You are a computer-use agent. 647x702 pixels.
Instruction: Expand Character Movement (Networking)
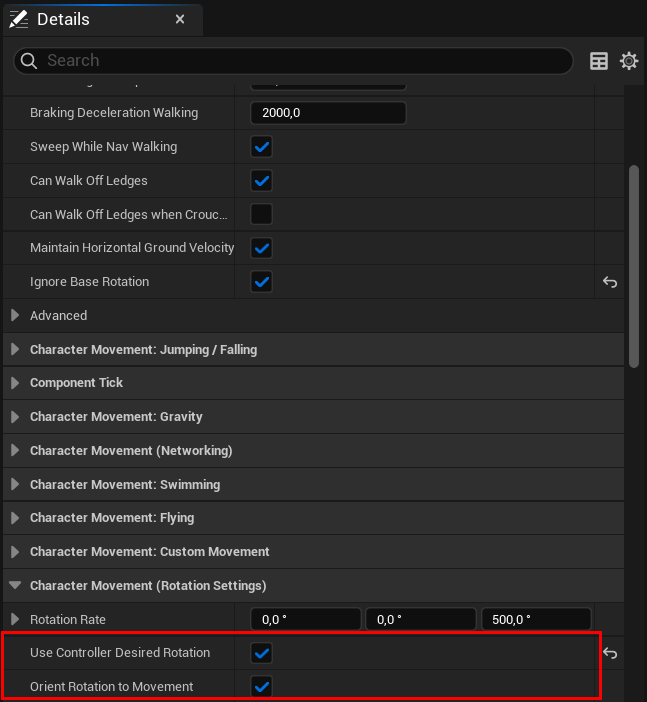coord(15,450)
